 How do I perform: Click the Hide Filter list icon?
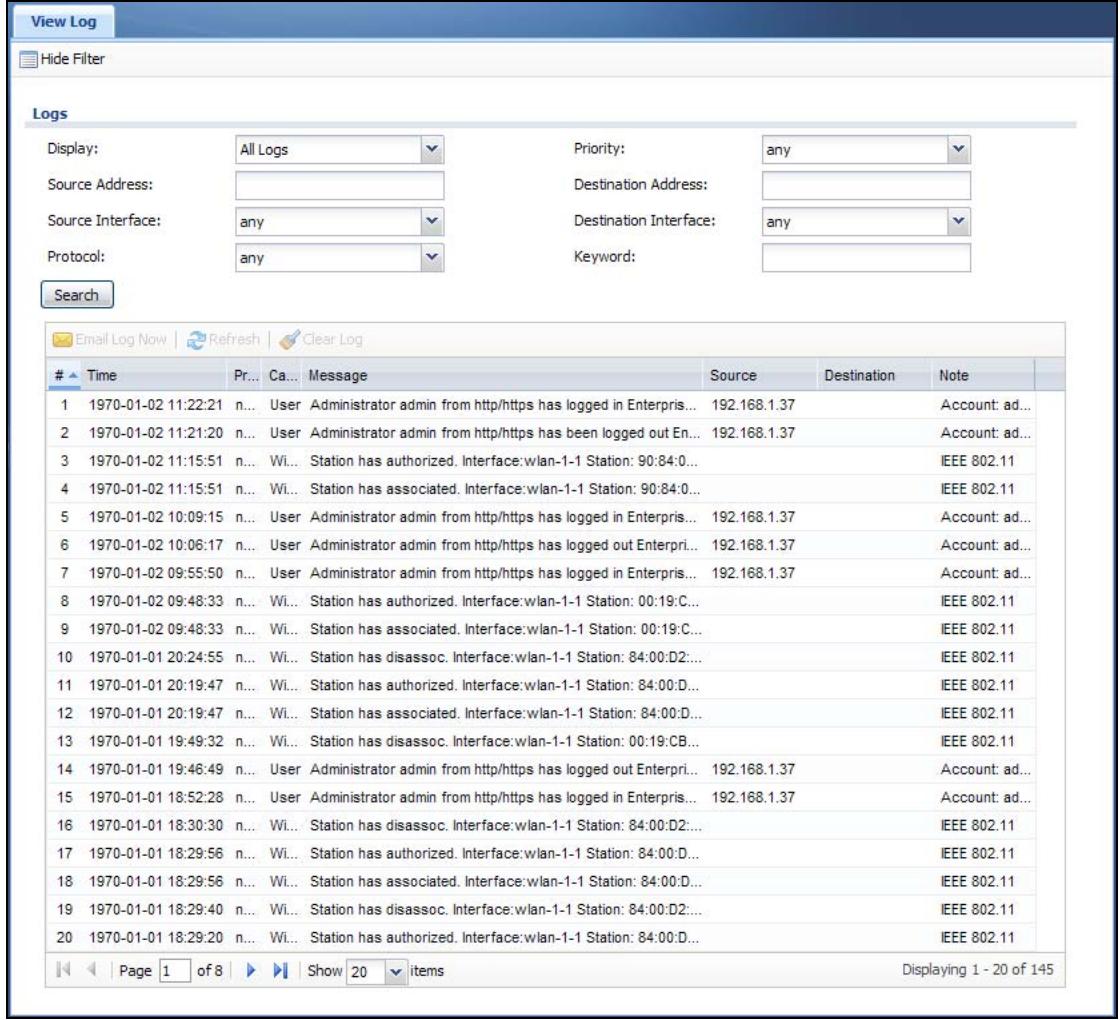point(28,59)
